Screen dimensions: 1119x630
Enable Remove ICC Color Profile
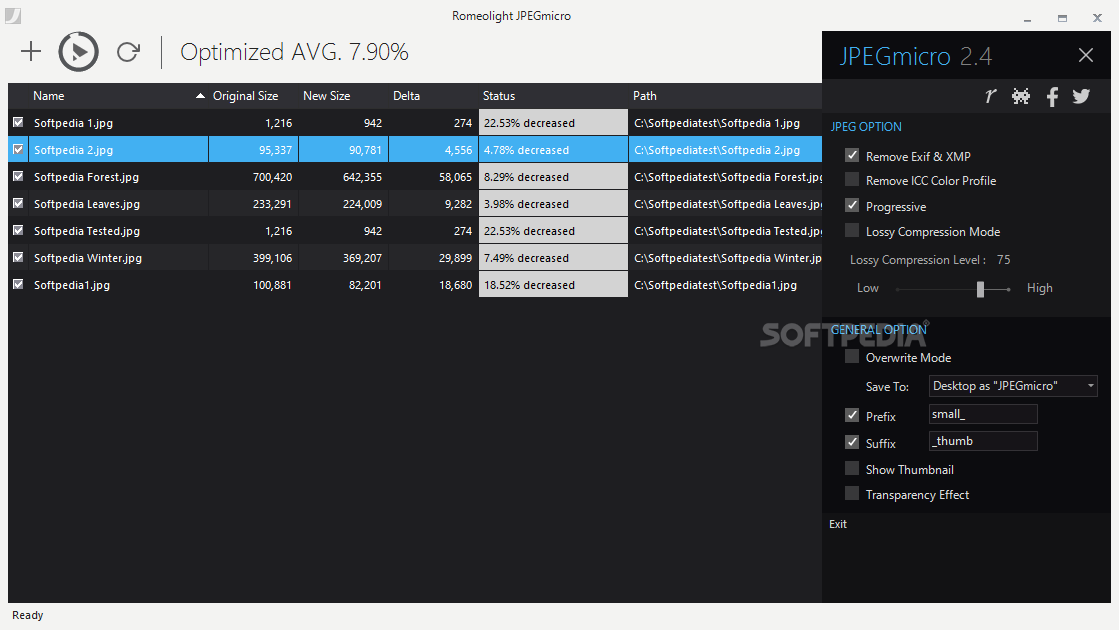pos(852,180)
